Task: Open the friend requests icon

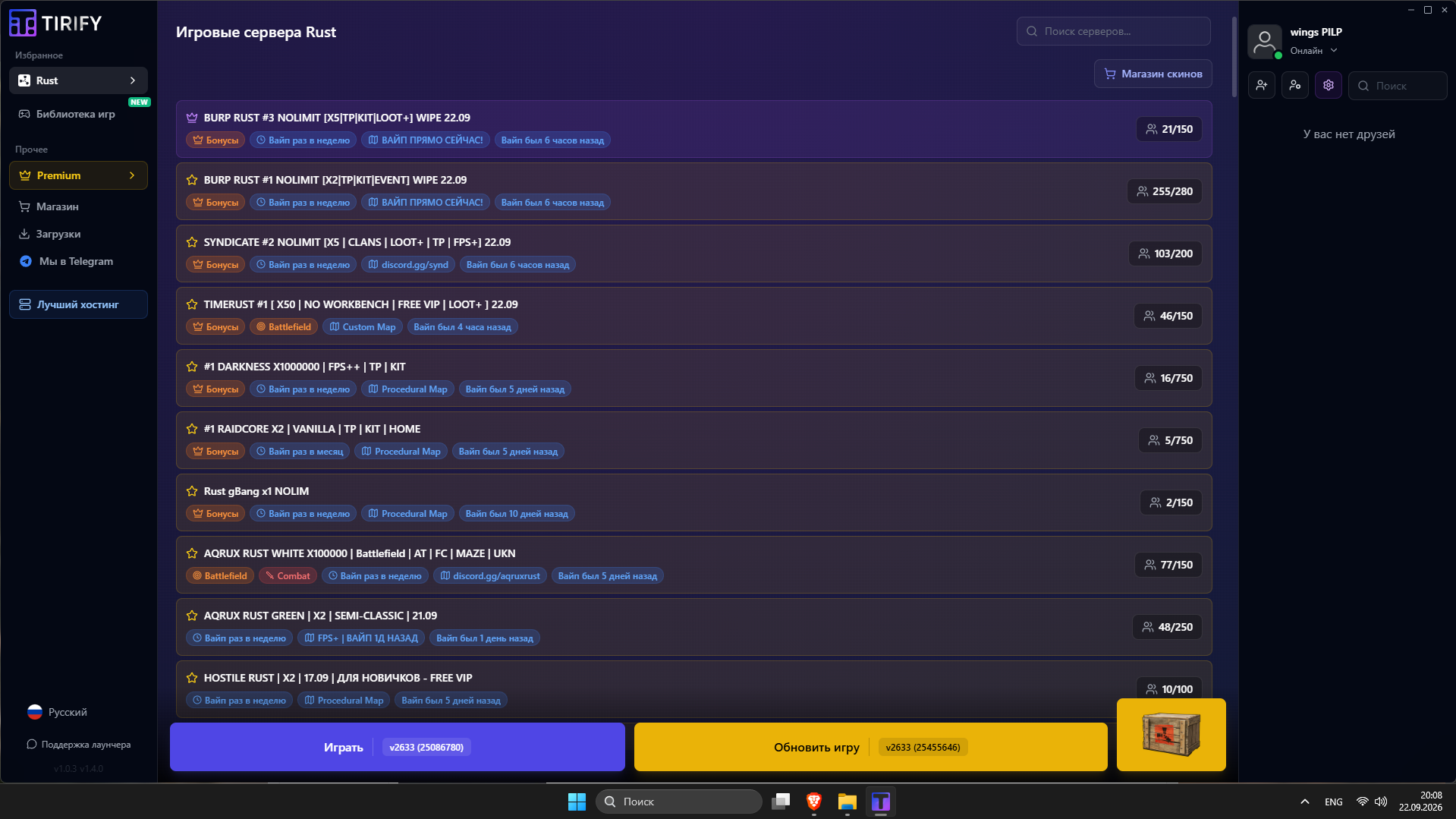Action: point(1295,86)
